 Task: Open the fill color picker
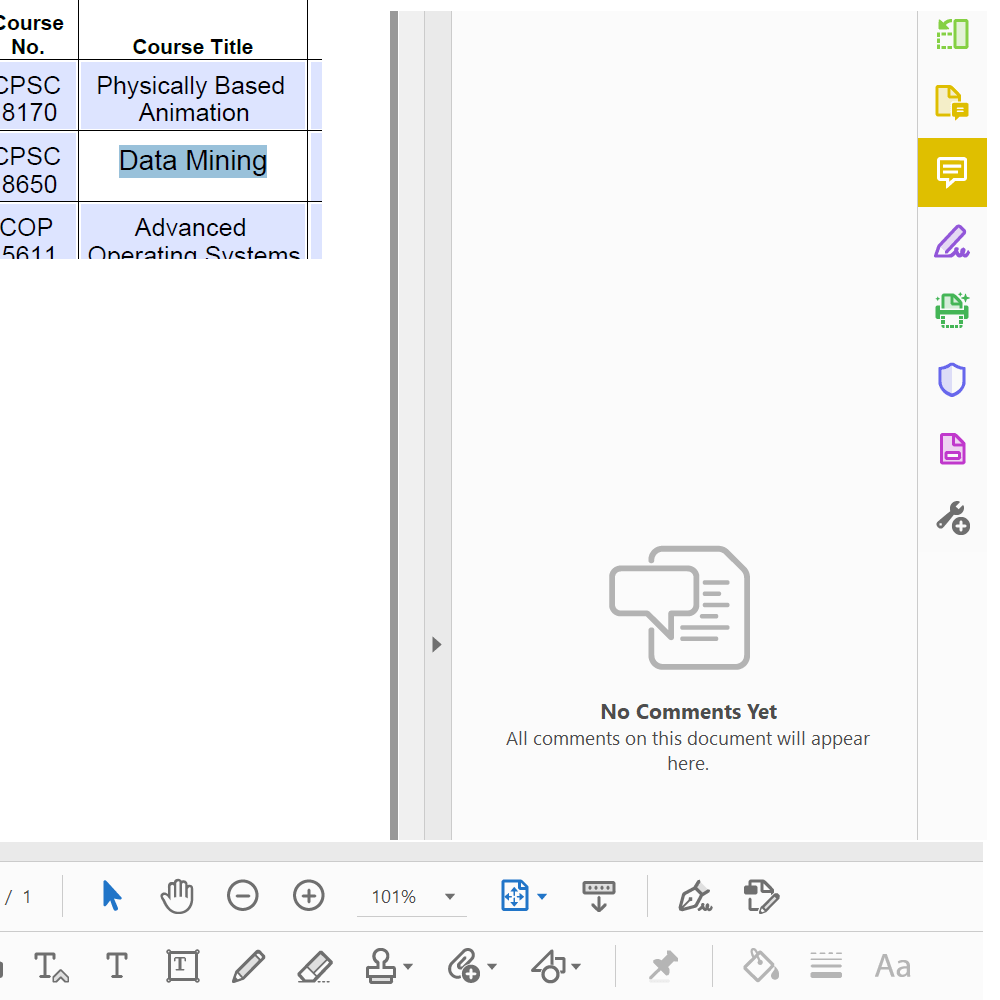760,966
